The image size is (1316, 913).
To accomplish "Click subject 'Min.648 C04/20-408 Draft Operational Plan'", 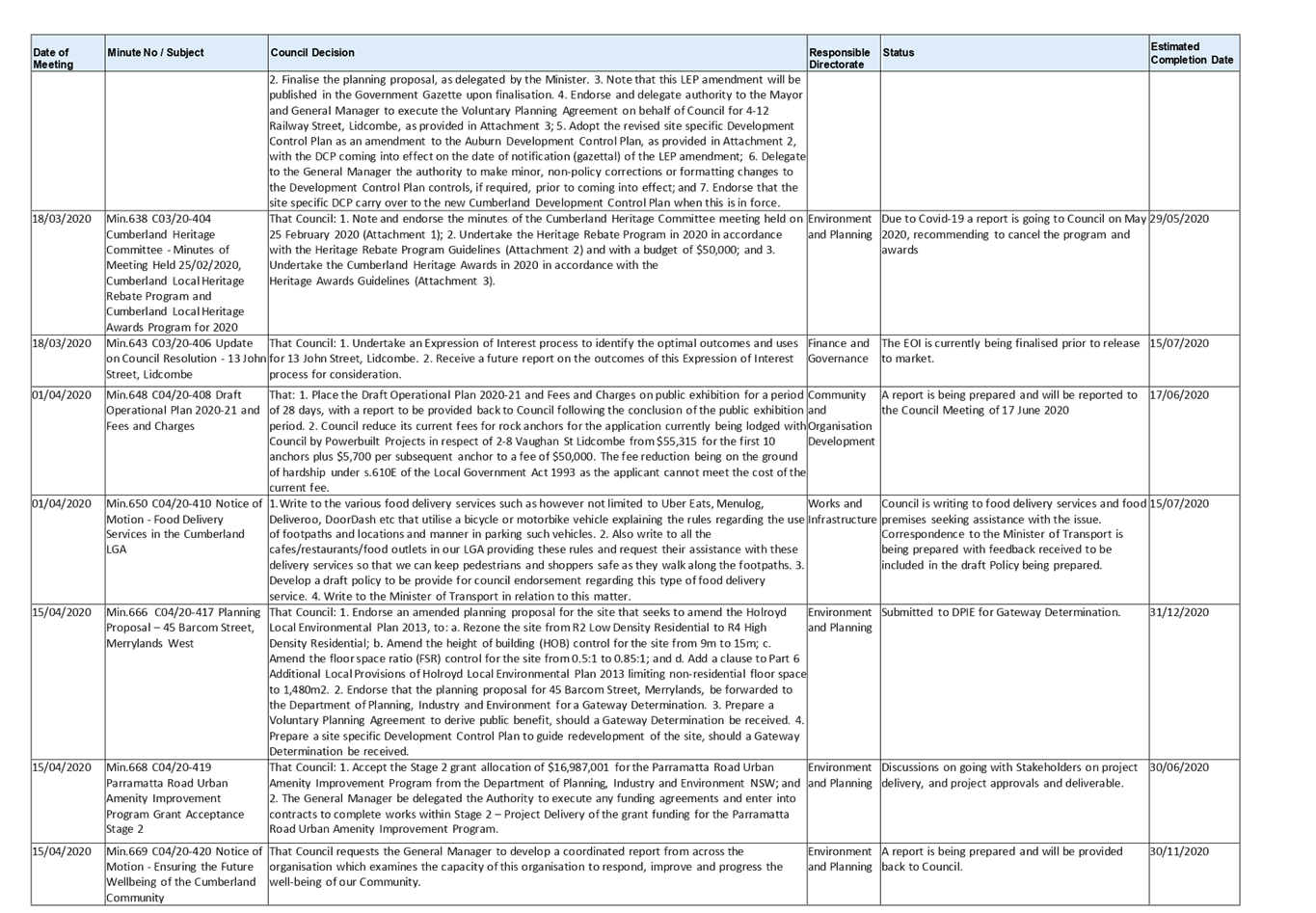I will click(x=183, y=411).
